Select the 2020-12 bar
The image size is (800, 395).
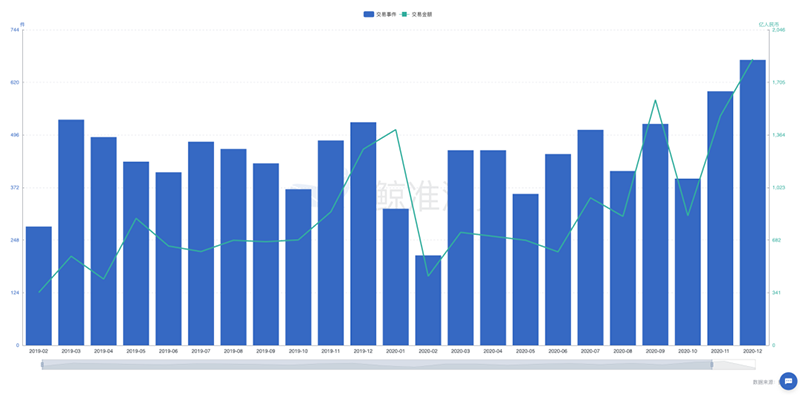pos(753,203)
